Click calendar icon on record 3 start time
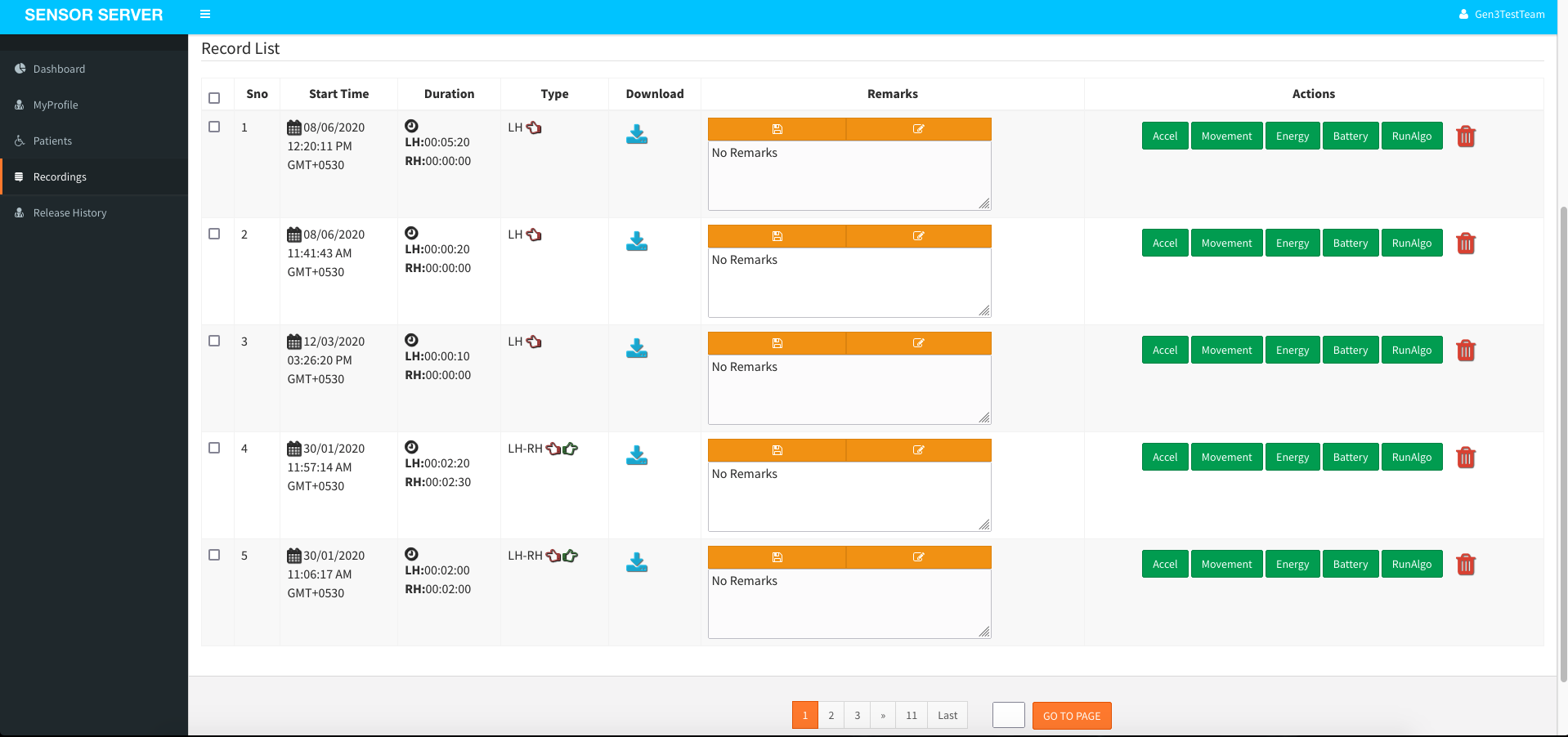 click(294, 342)
